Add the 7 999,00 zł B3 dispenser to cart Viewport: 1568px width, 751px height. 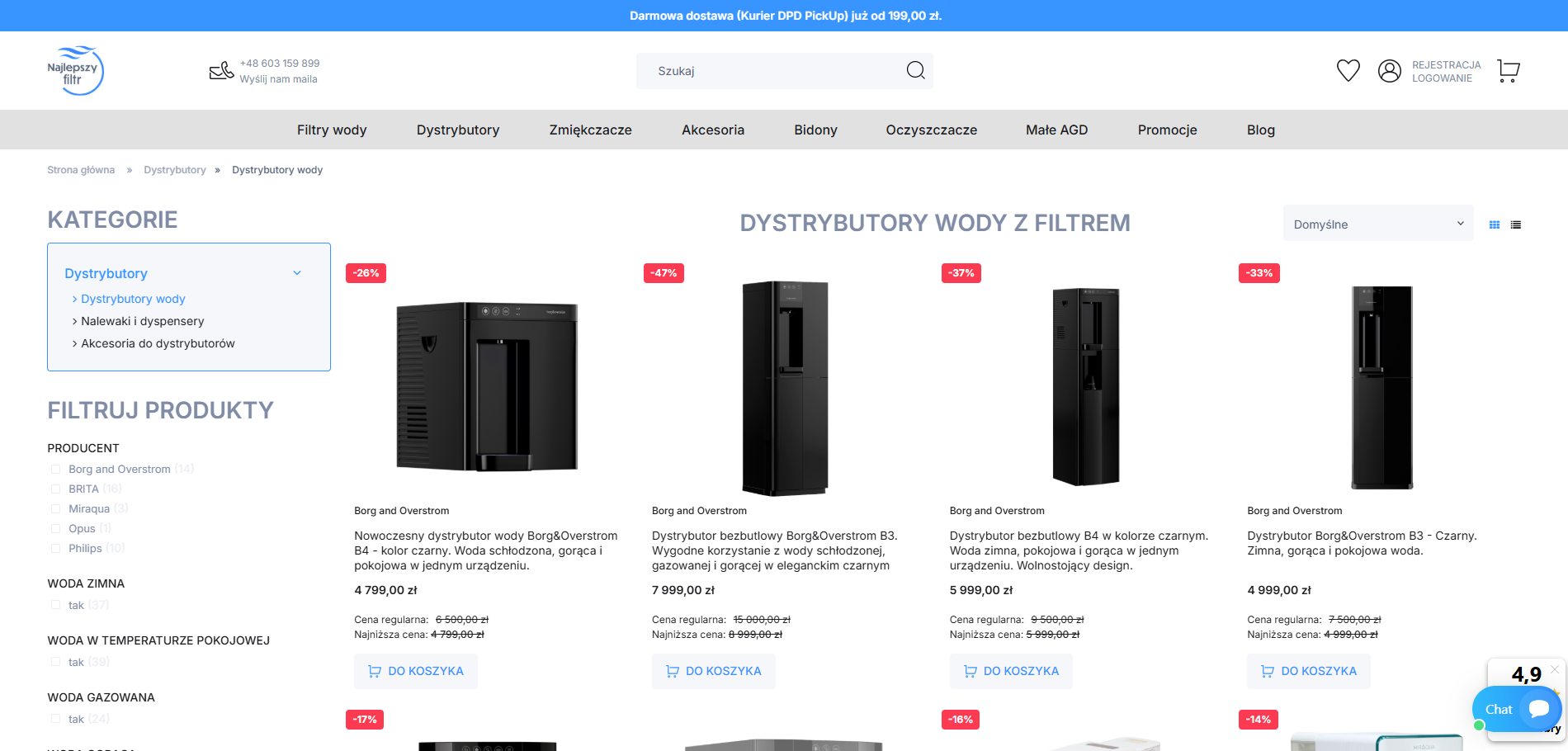714,671
